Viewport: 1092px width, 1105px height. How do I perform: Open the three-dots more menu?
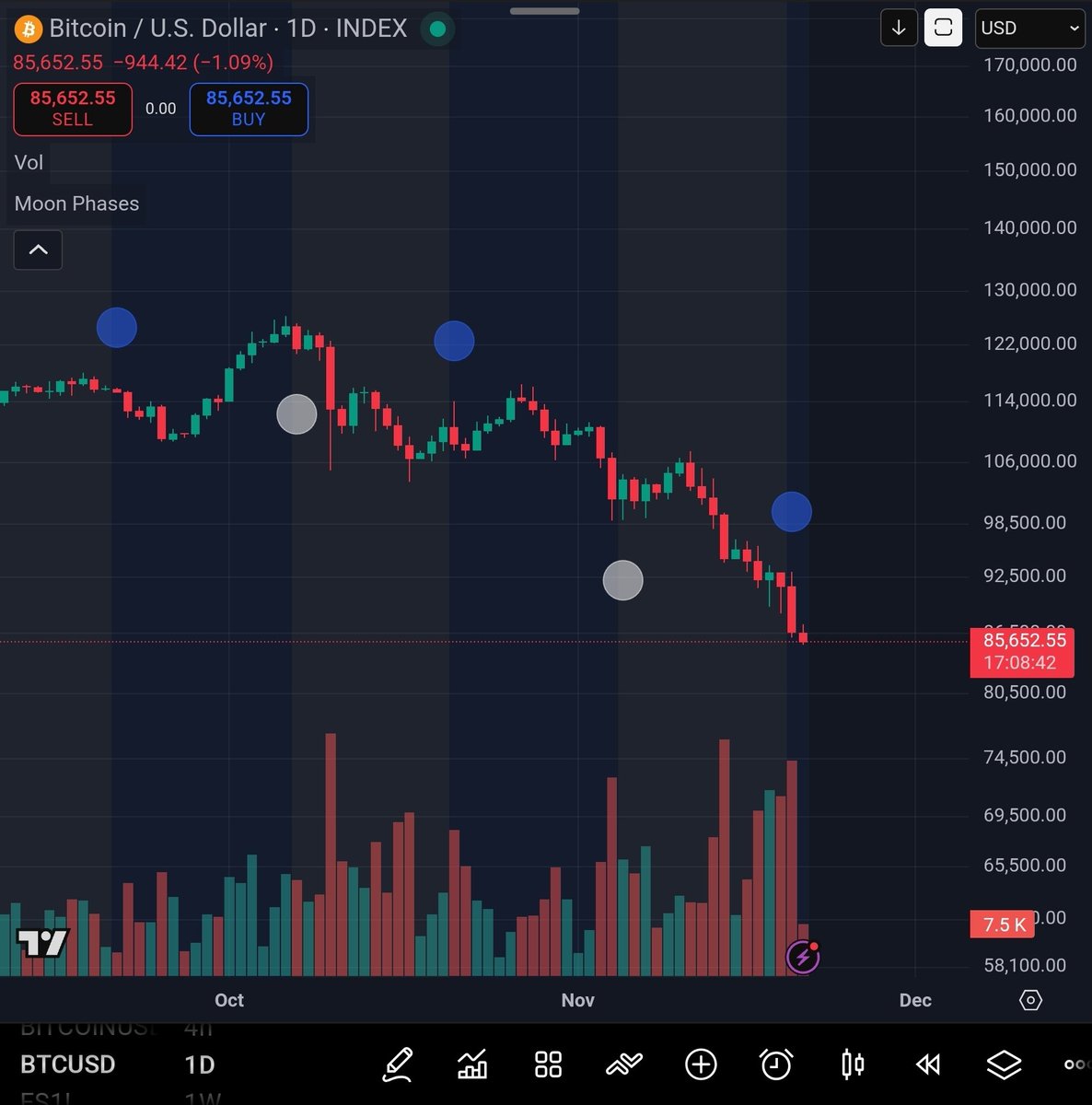(1076, 1064)
